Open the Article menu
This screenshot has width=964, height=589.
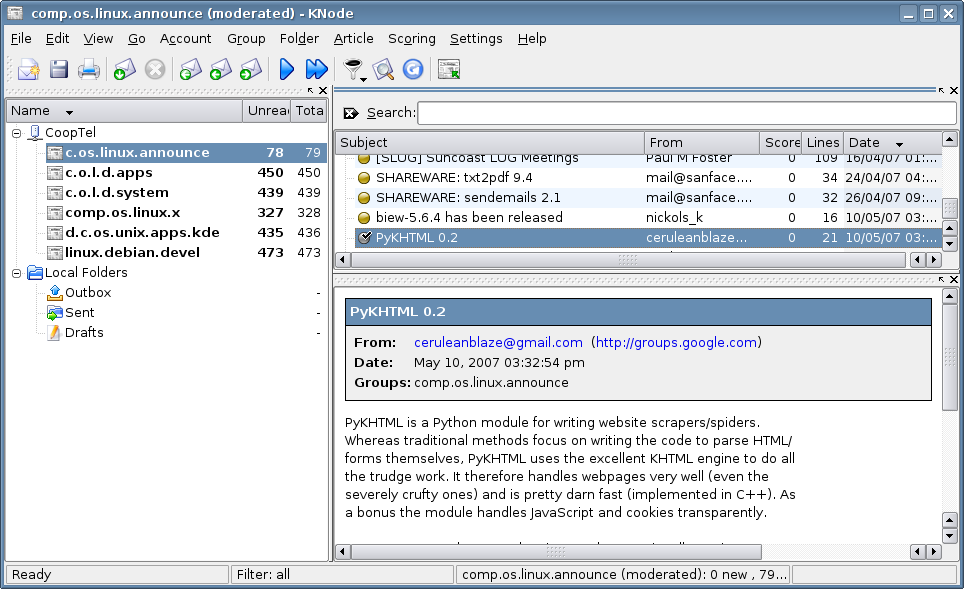pos(353,38)
